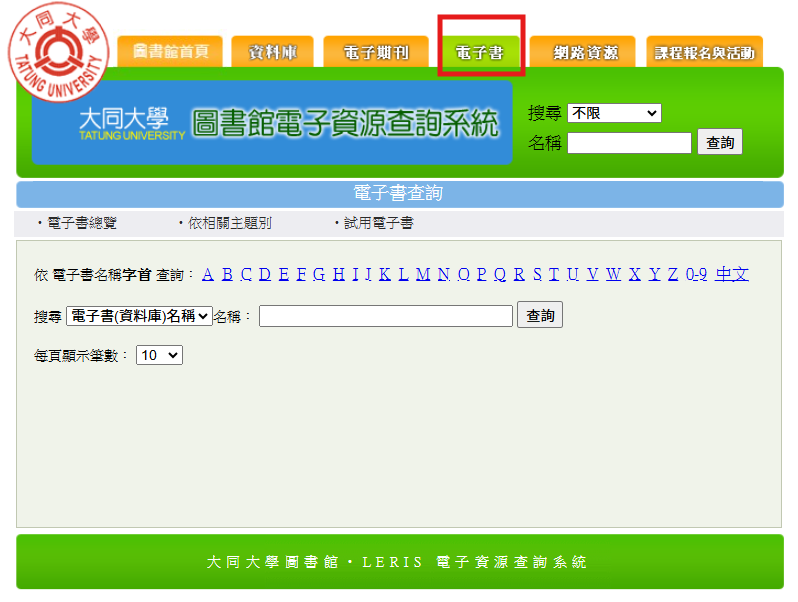Browse e-books starting with I

pos(355,274)
